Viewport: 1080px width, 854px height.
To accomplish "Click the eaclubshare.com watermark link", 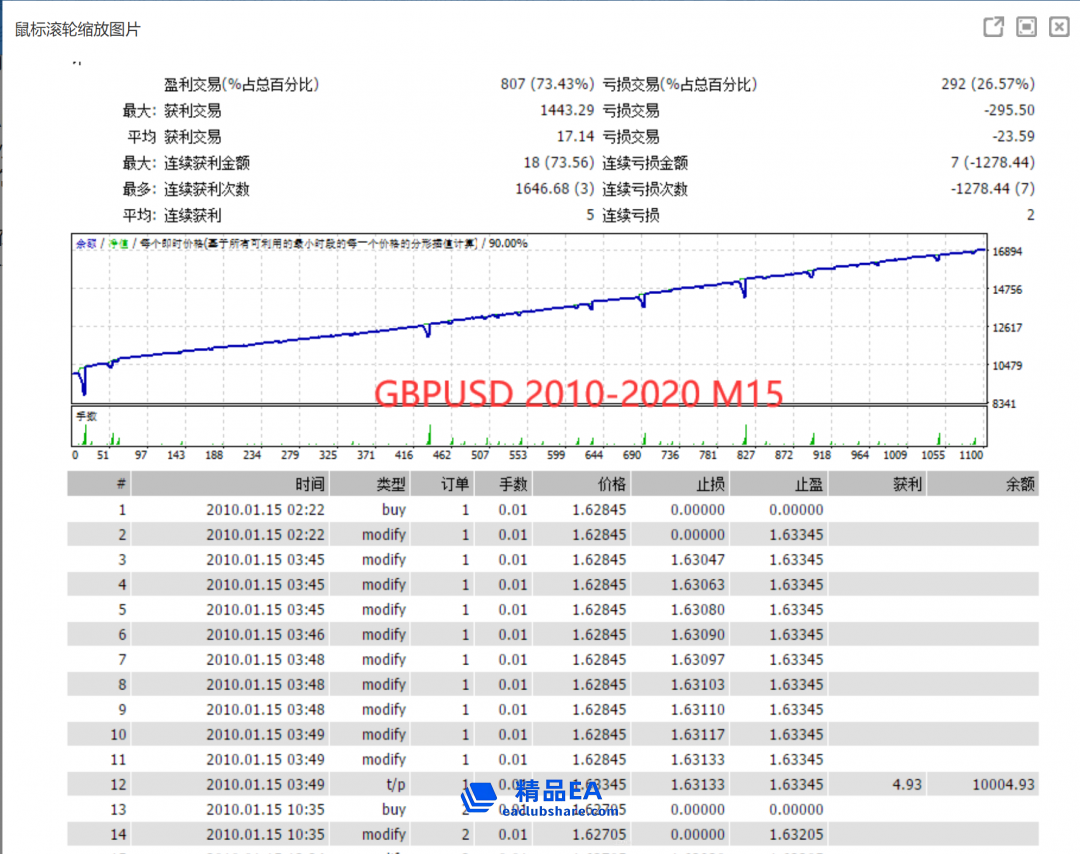I will coord(560,812).
